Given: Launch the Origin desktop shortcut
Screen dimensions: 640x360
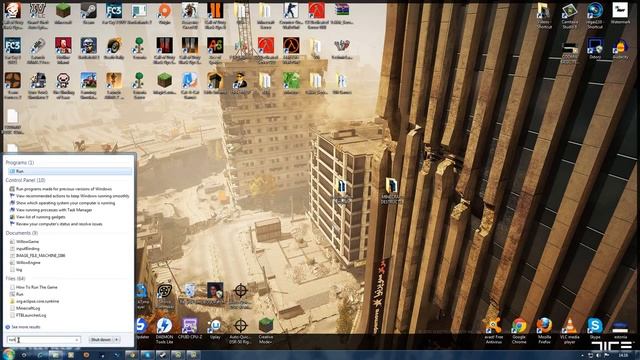Looking at the screenshot, I should point(164,13).
